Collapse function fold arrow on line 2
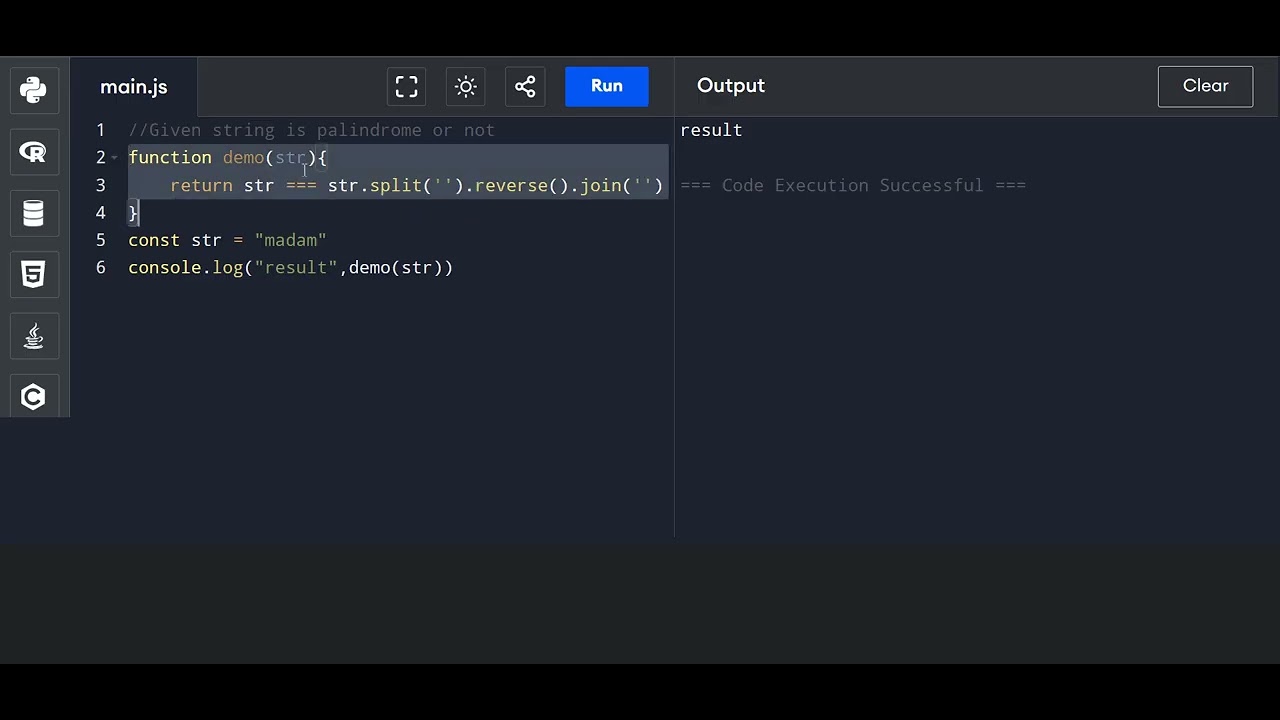This screenshot has height=720, width=1280. (114, 158)
